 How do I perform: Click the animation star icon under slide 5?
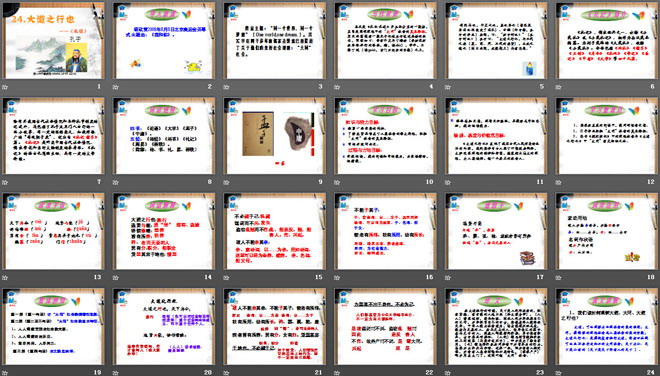point(448,87)
